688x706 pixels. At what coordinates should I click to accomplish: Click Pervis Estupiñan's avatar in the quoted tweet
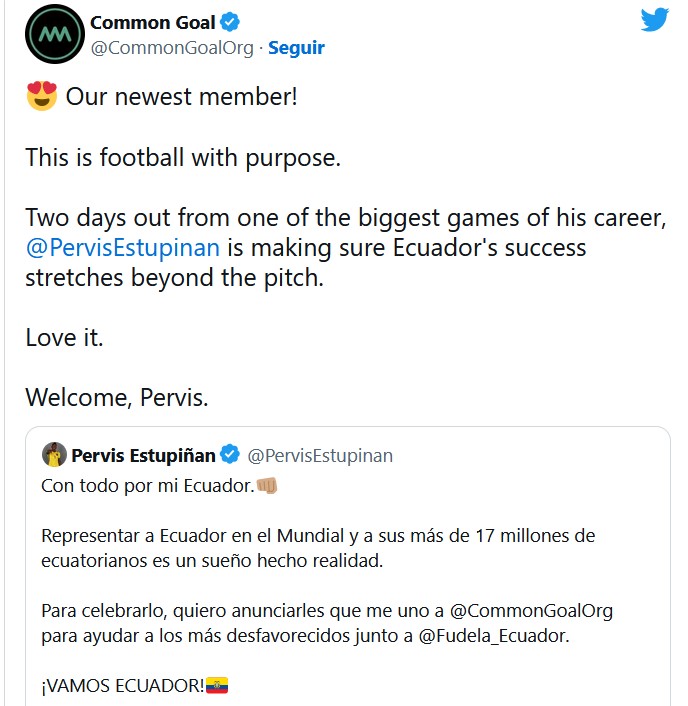point(54,455)
